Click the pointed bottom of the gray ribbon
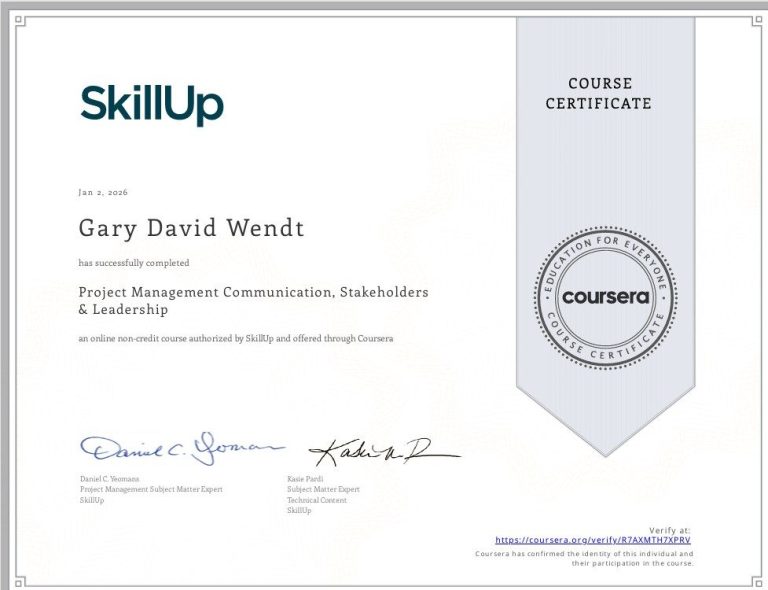 (x=605, y=440)
